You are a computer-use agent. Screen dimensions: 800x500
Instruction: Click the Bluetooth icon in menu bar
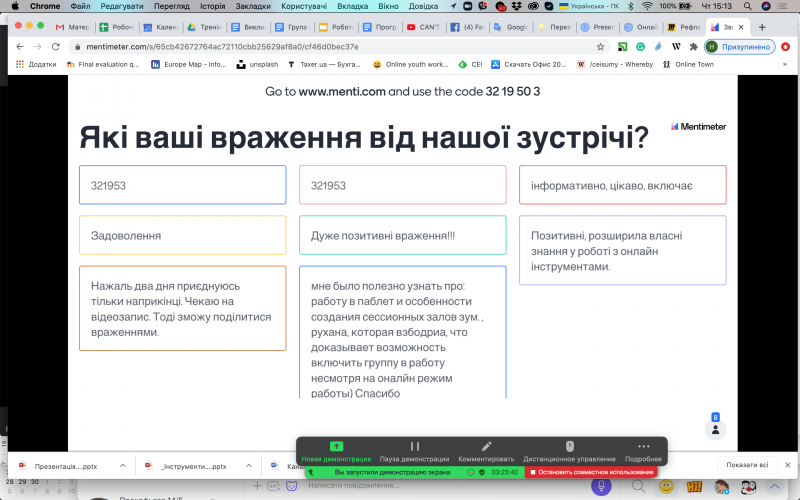[x=631, y=6]
